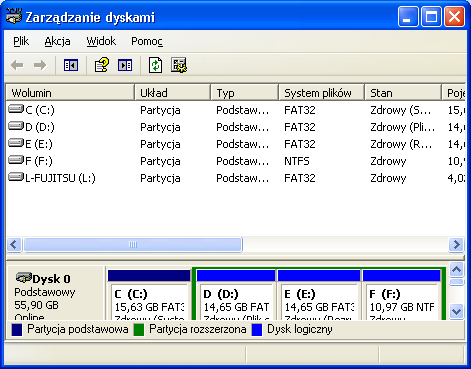This screenshot has height=369, width=471.
Task: Select the E (E:) 14,65 GB logical drive block
Action: point(319,295)
